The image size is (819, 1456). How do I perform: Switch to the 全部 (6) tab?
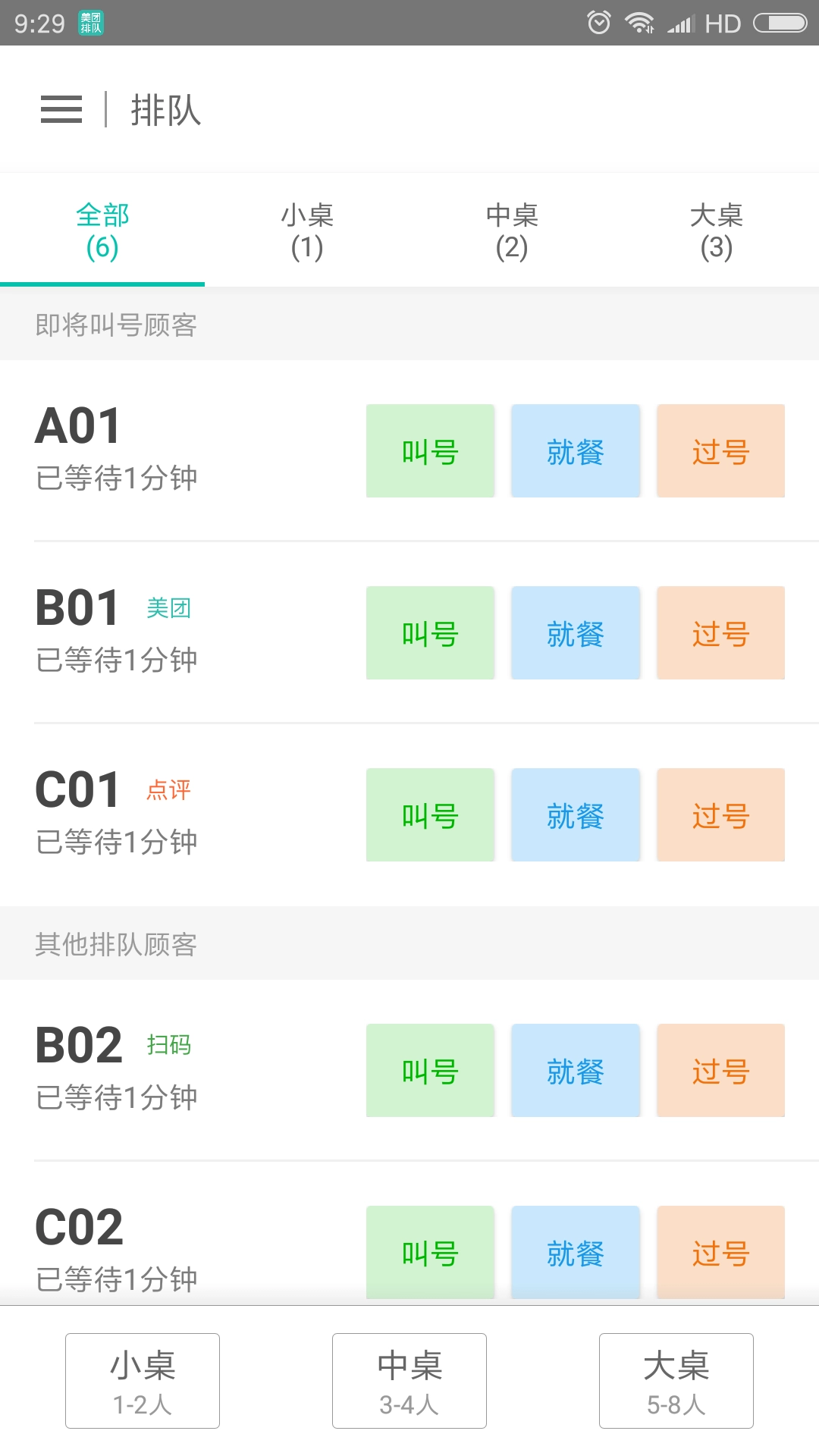click(102, 231)
